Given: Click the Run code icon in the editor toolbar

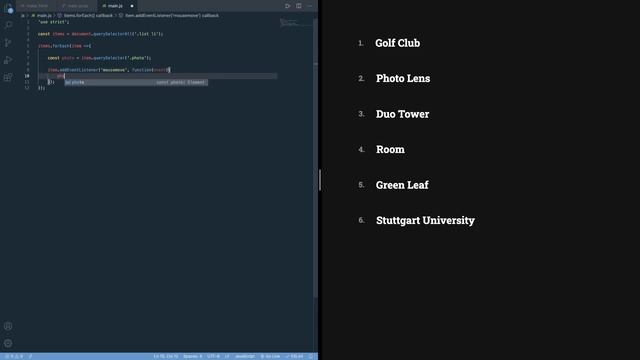Looking at the screenshot, I should (x=288, y=6).
